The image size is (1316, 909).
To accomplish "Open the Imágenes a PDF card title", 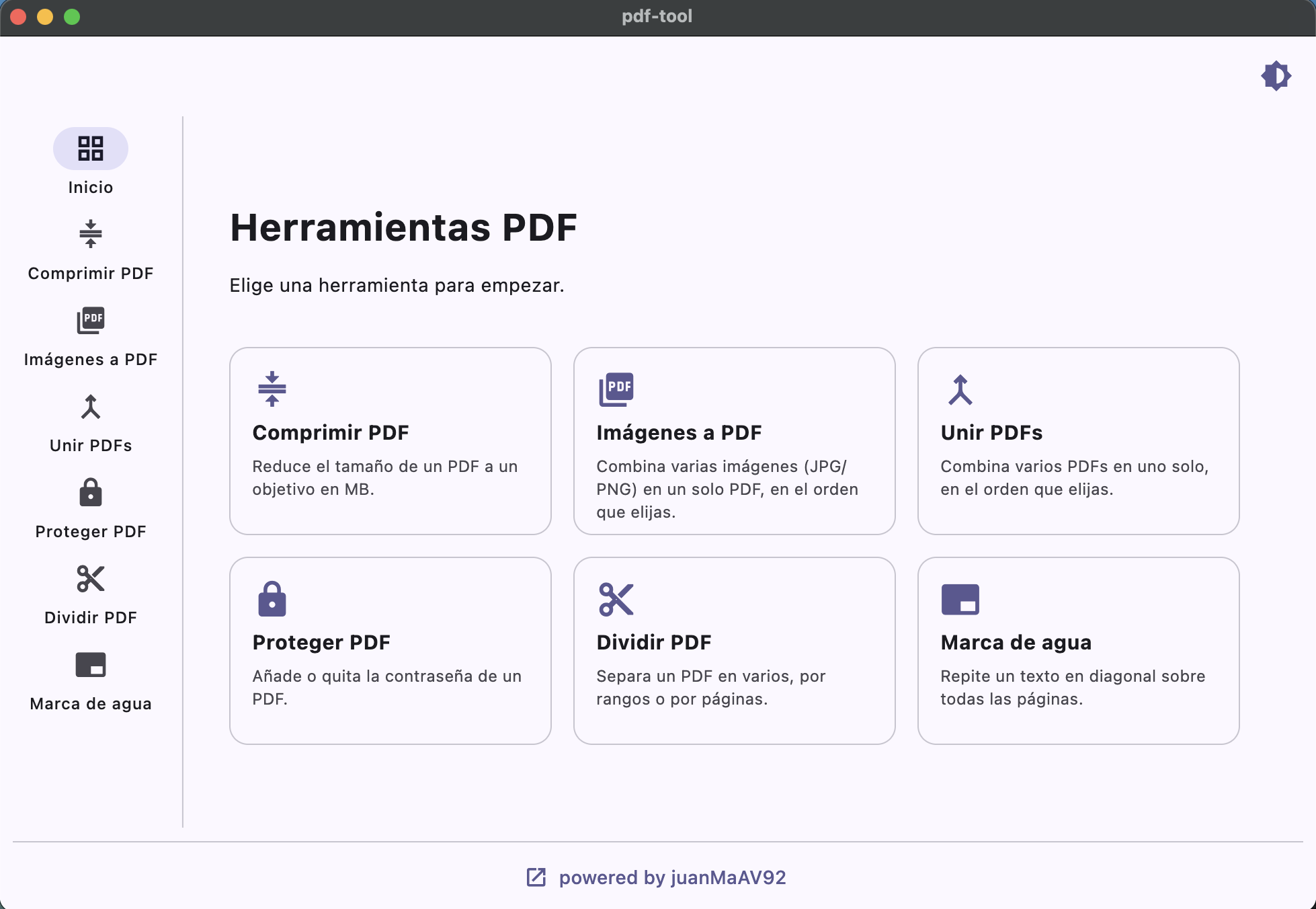I will (679, 433).
